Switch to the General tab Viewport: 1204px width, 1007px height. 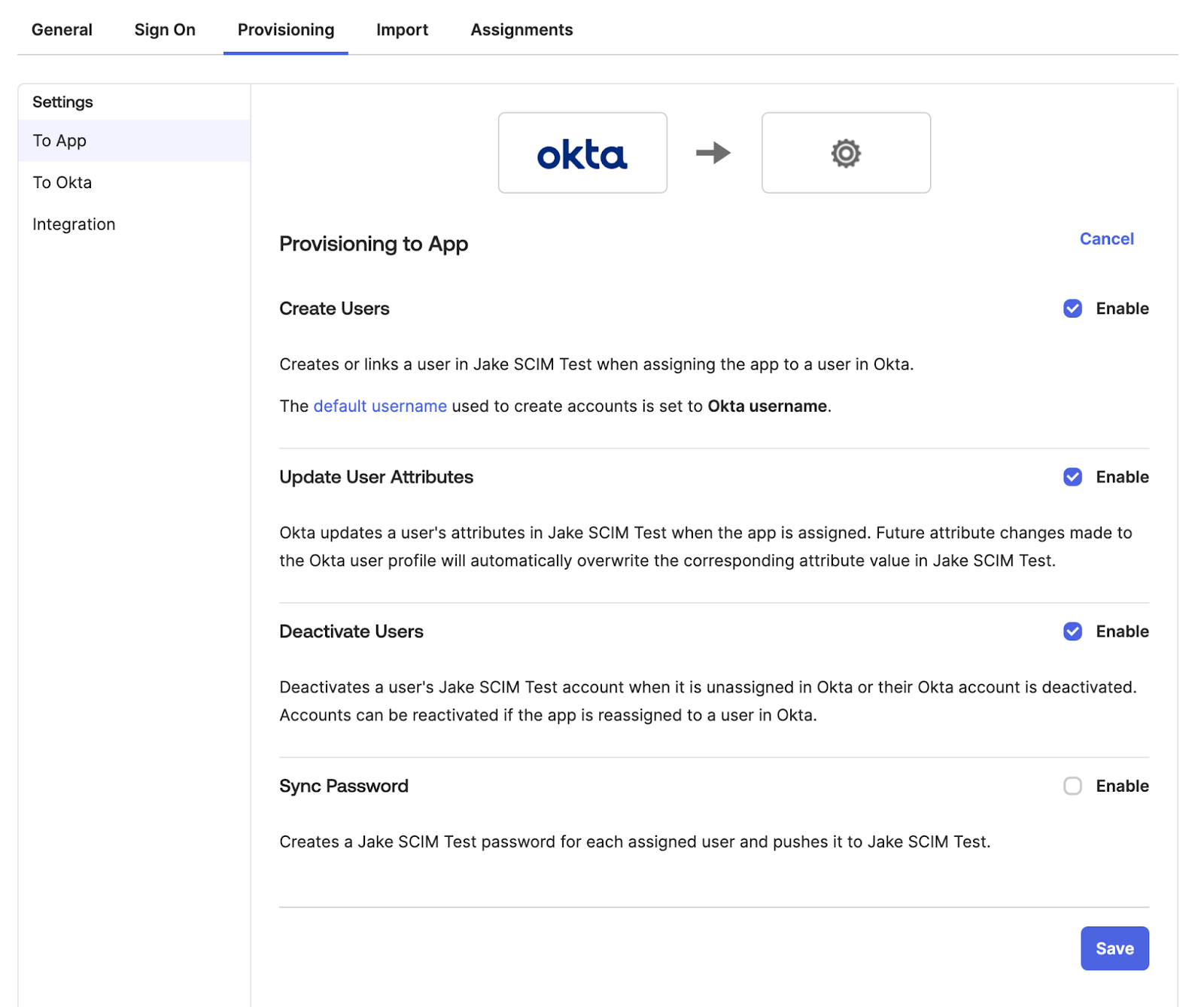pos(62,29)
